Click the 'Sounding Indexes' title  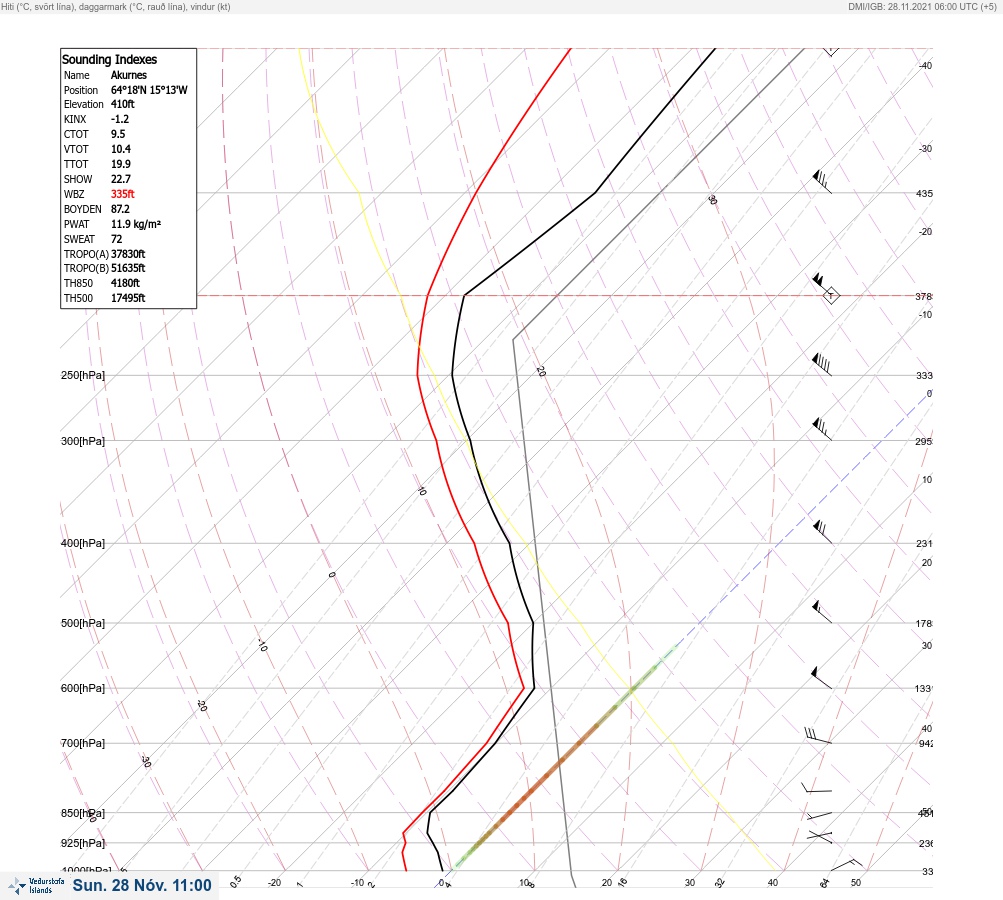109,59
